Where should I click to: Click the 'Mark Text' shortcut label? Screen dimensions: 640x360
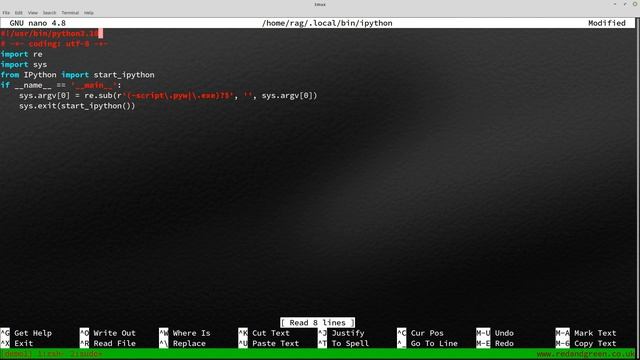(595, 333)
